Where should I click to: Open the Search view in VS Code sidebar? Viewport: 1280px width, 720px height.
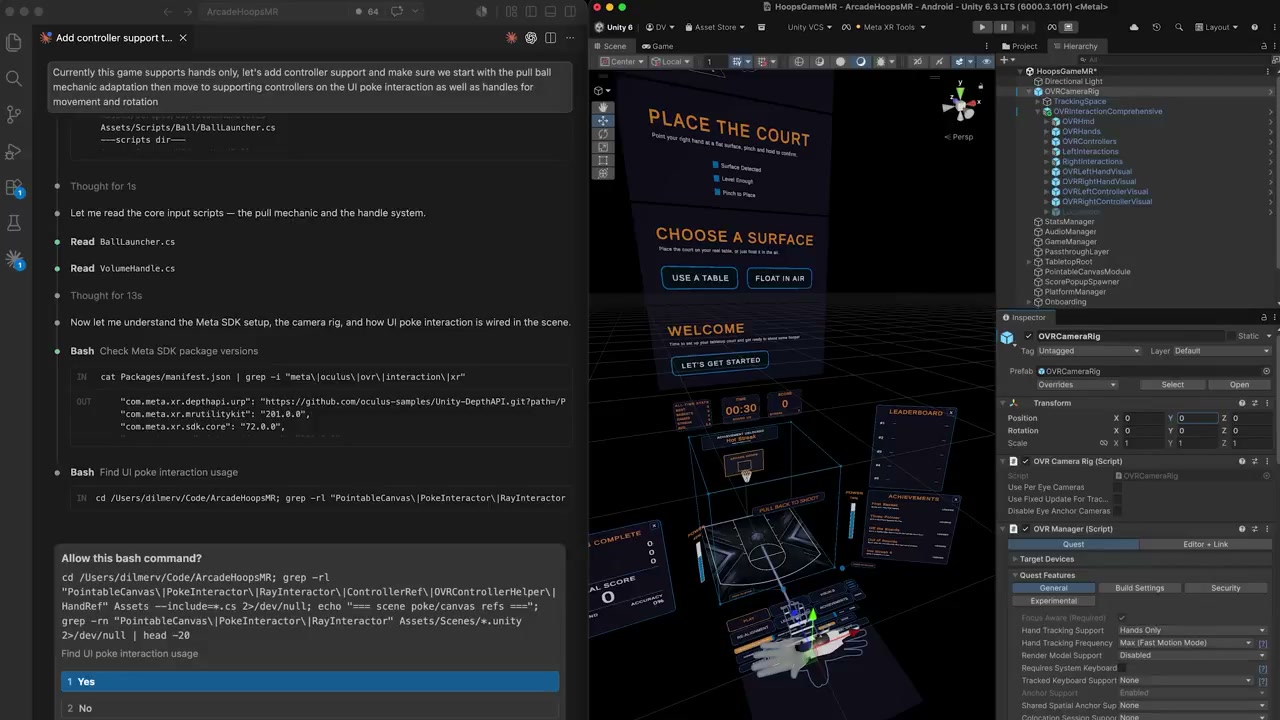[14, 78]
